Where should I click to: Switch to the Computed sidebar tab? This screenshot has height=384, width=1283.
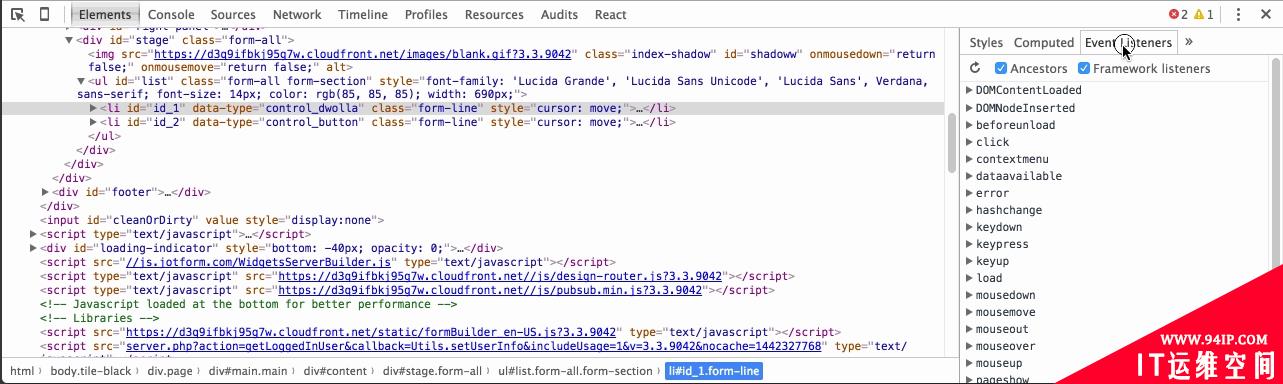[1044, 42]
